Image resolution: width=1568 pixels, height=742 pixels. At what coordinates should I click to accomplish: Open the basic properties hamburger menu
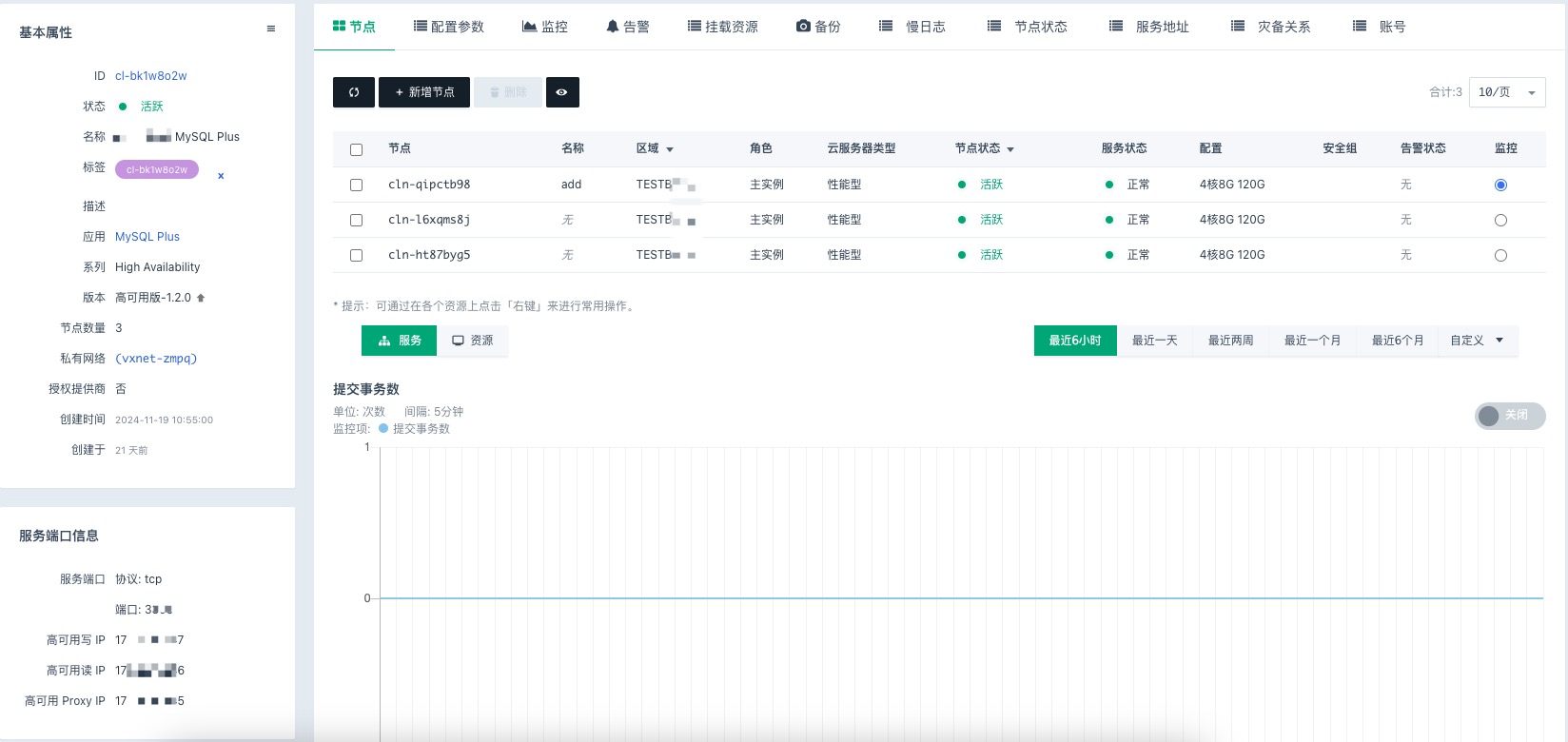click(271, 29)
